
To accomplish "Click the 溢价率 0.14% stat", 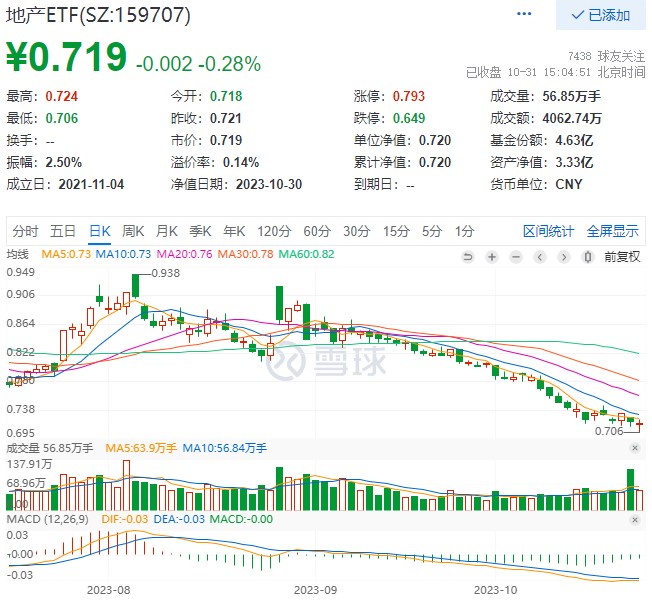I will pyautogui.click(x=215, y=162).
